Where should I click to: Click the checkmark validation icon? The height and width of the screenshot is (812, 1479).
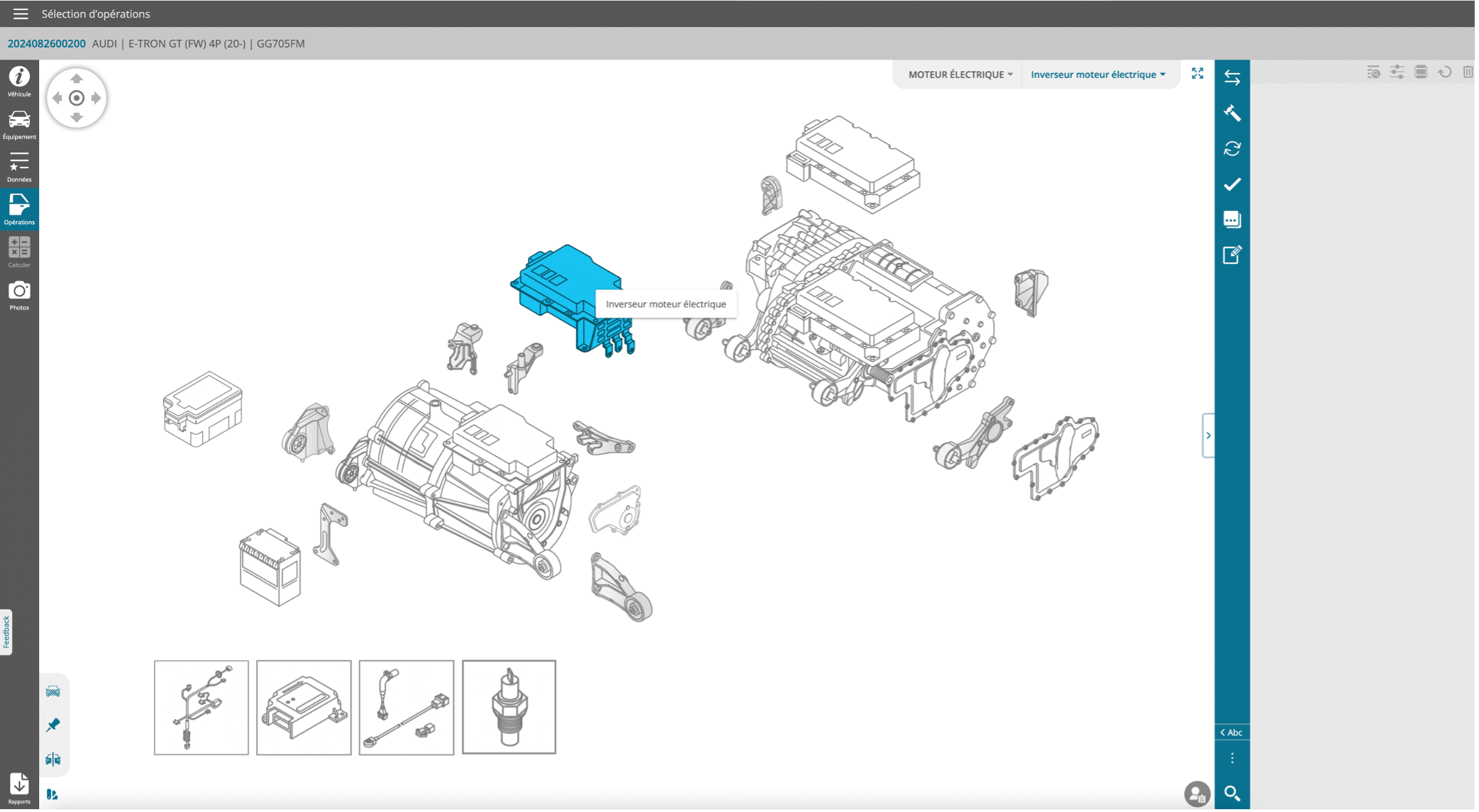(x=1232, y=184)
